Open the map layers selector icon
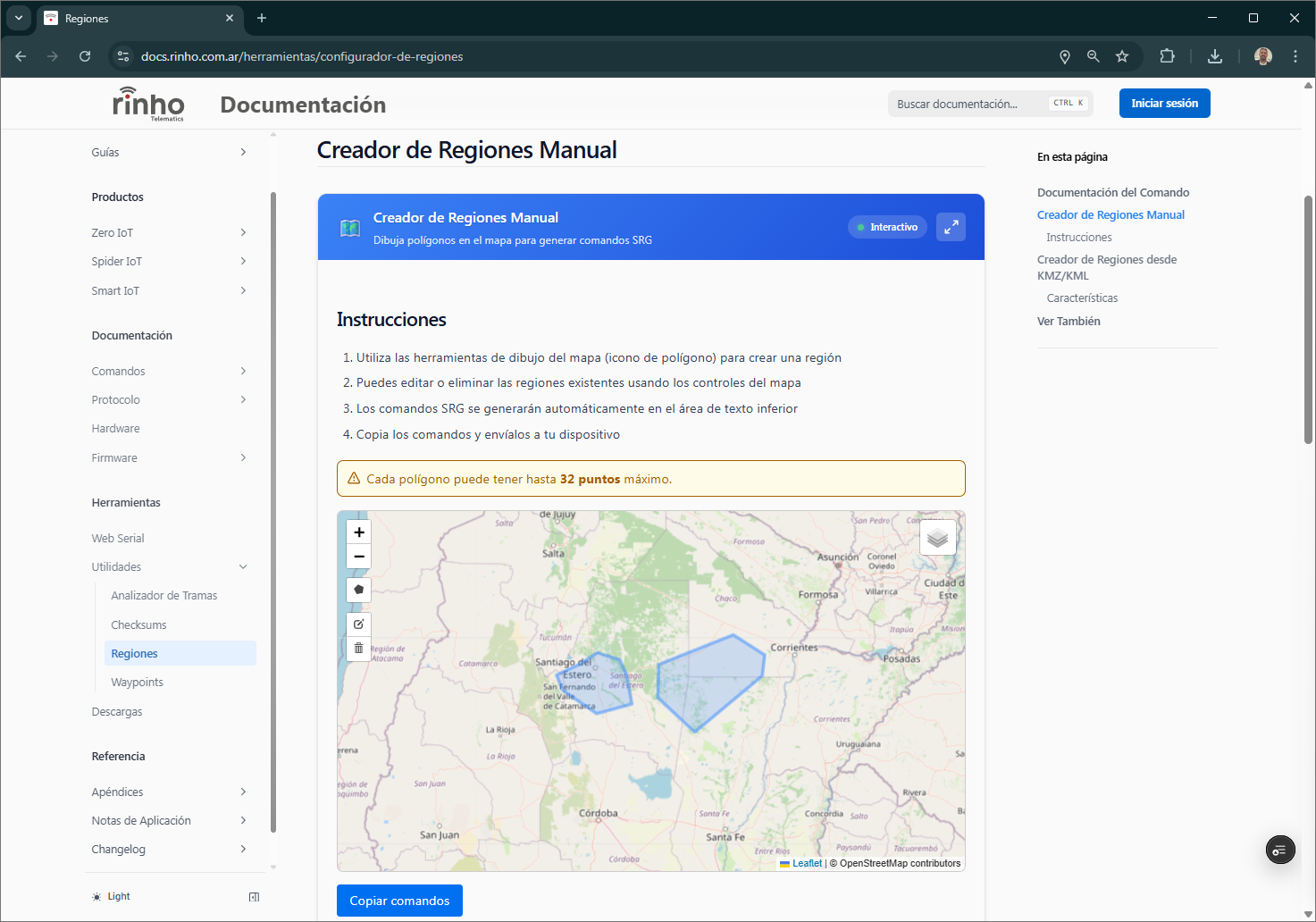 click(937, 537)
